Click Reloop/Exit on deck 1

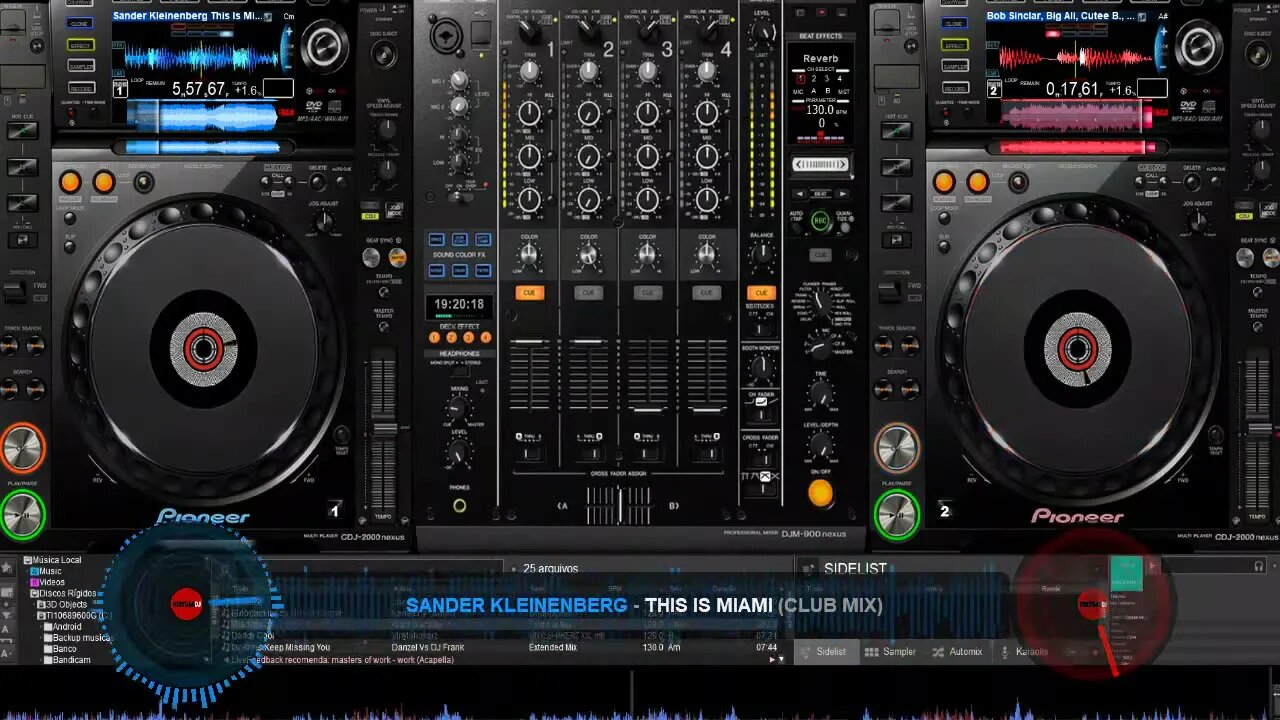click(x=144, y=182)
